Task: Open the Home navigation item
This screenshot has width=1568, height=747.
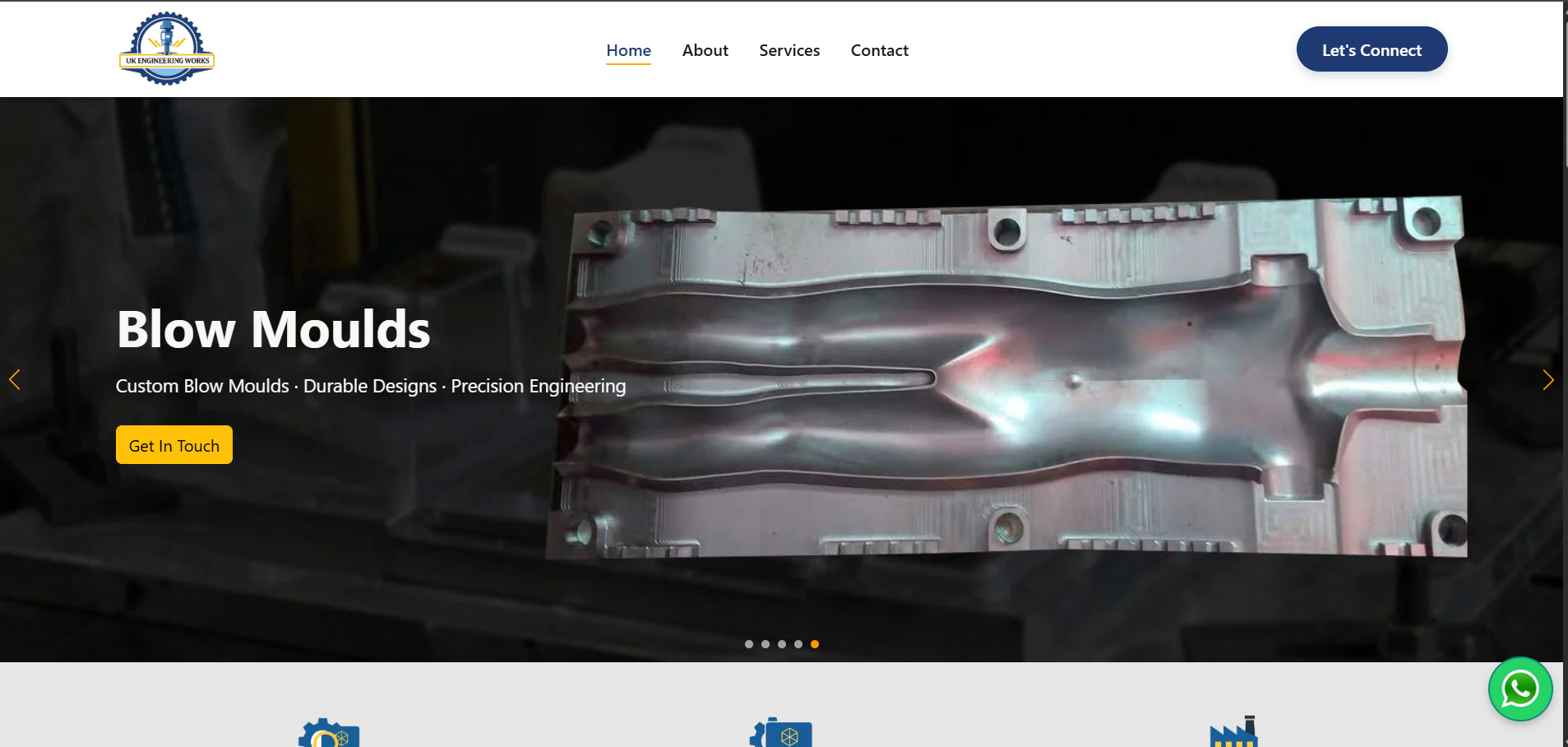Action: coord(628,50)
